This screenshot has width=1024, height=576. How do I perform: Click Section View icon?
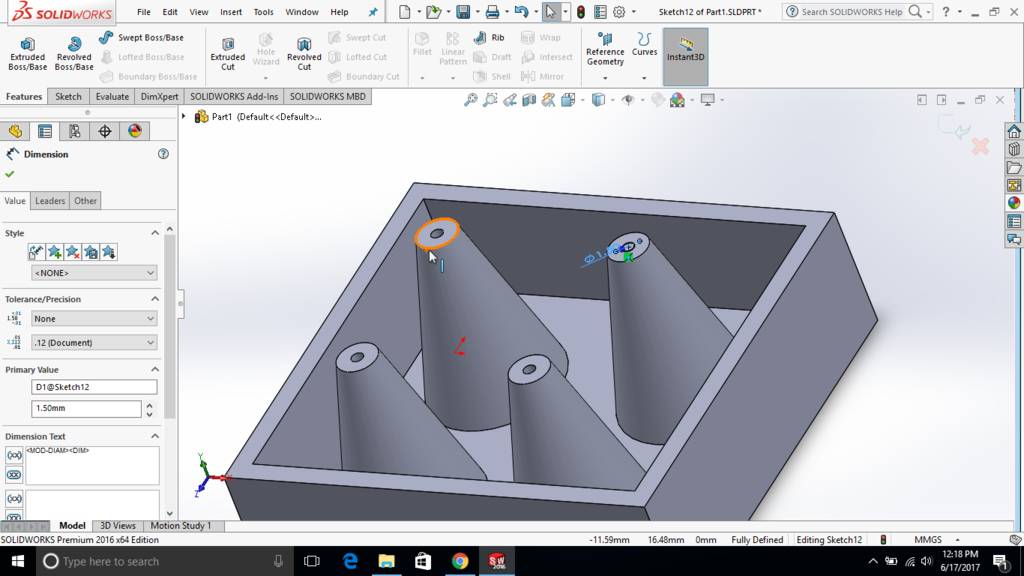[529, 100]
